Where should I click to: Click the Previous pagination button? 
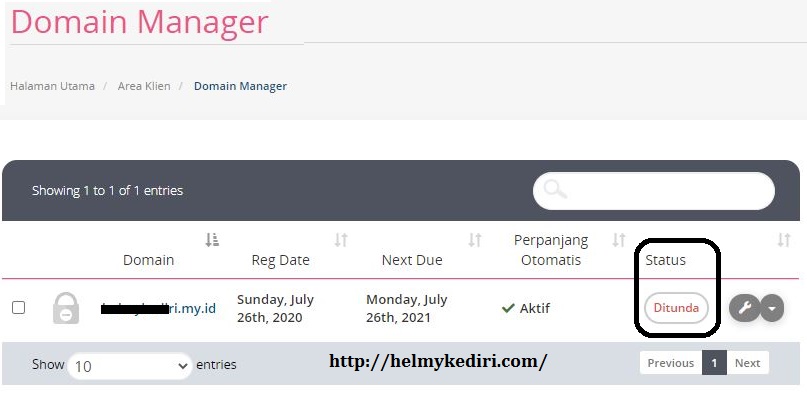pos(671,363)
